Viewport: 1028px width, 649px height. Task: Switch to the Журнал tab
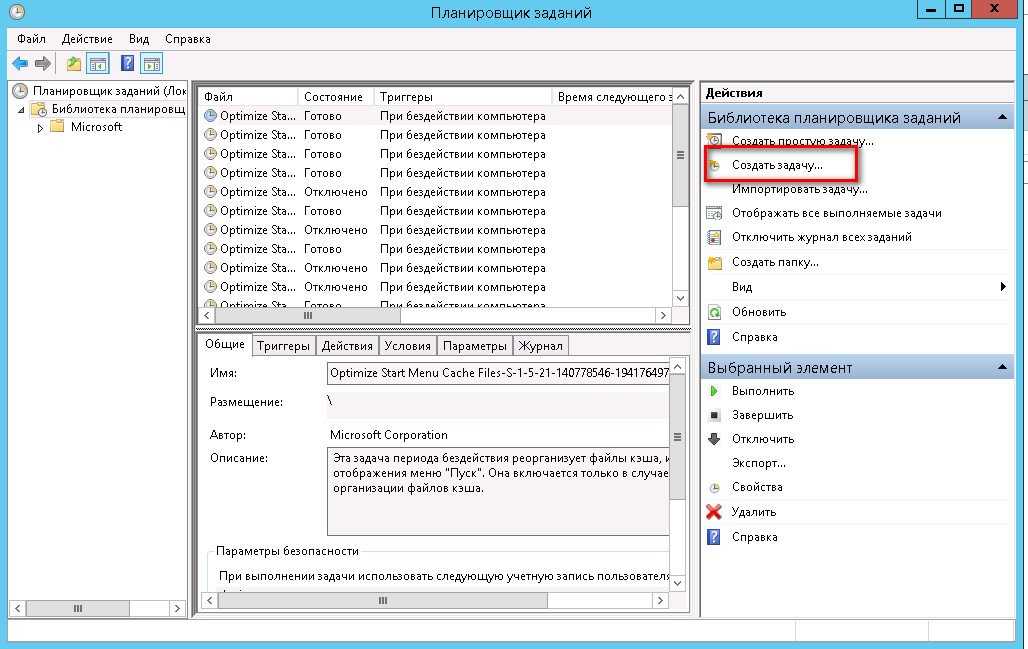[x=541, y=345]
